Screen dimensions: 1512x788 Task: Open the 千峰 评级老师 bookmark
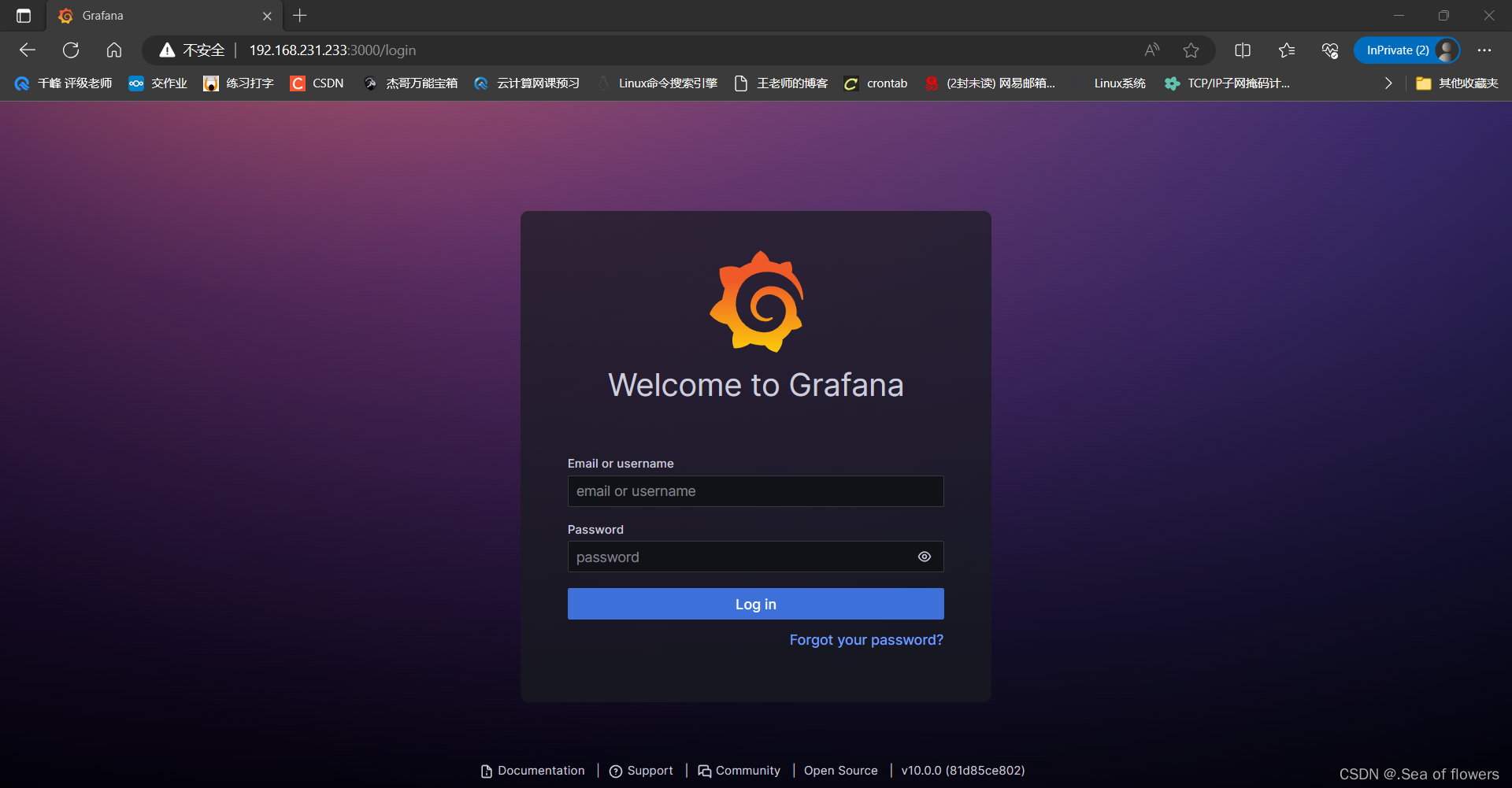[64, 83]
